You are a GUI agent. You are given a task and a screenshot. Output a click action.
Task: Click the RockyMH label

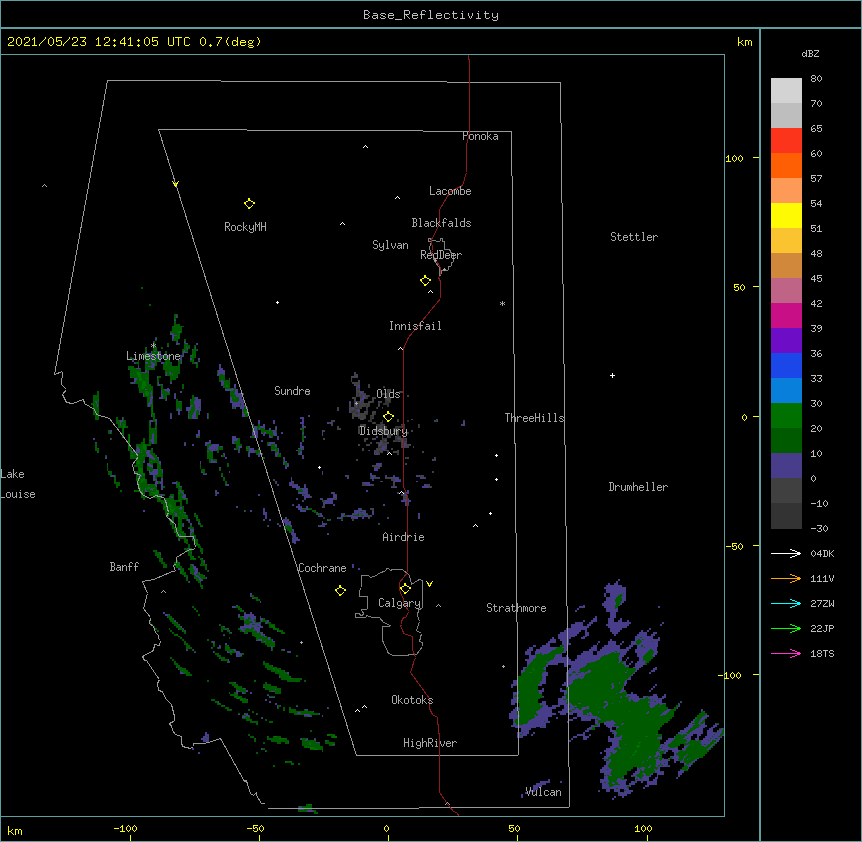point(245,227)
